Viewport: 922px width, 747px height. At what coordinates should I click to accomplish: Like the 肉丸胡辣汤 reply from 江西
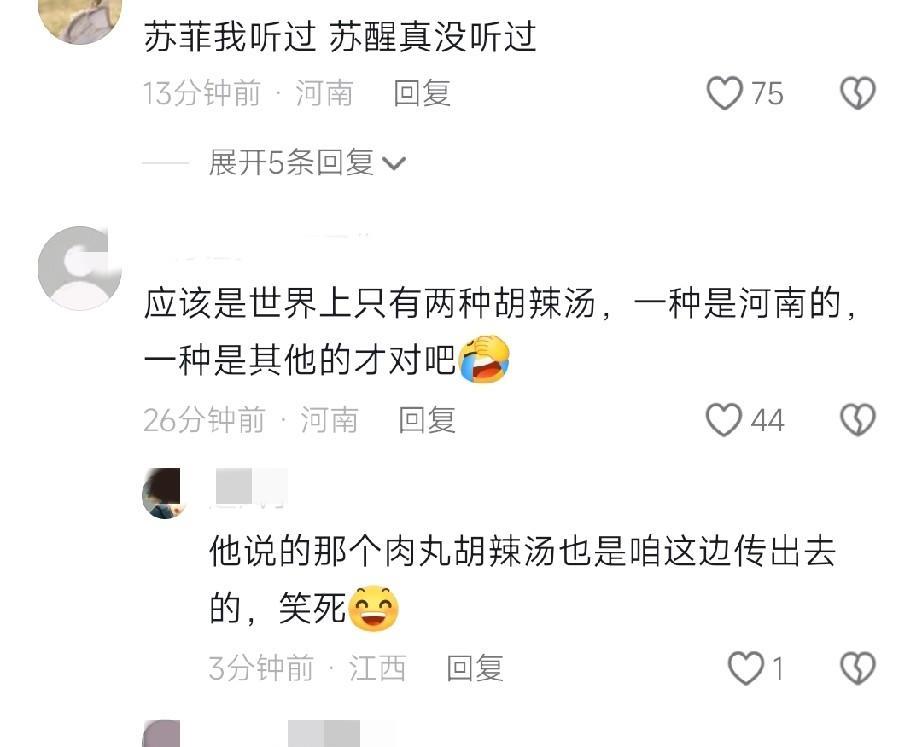pos(746,668)
